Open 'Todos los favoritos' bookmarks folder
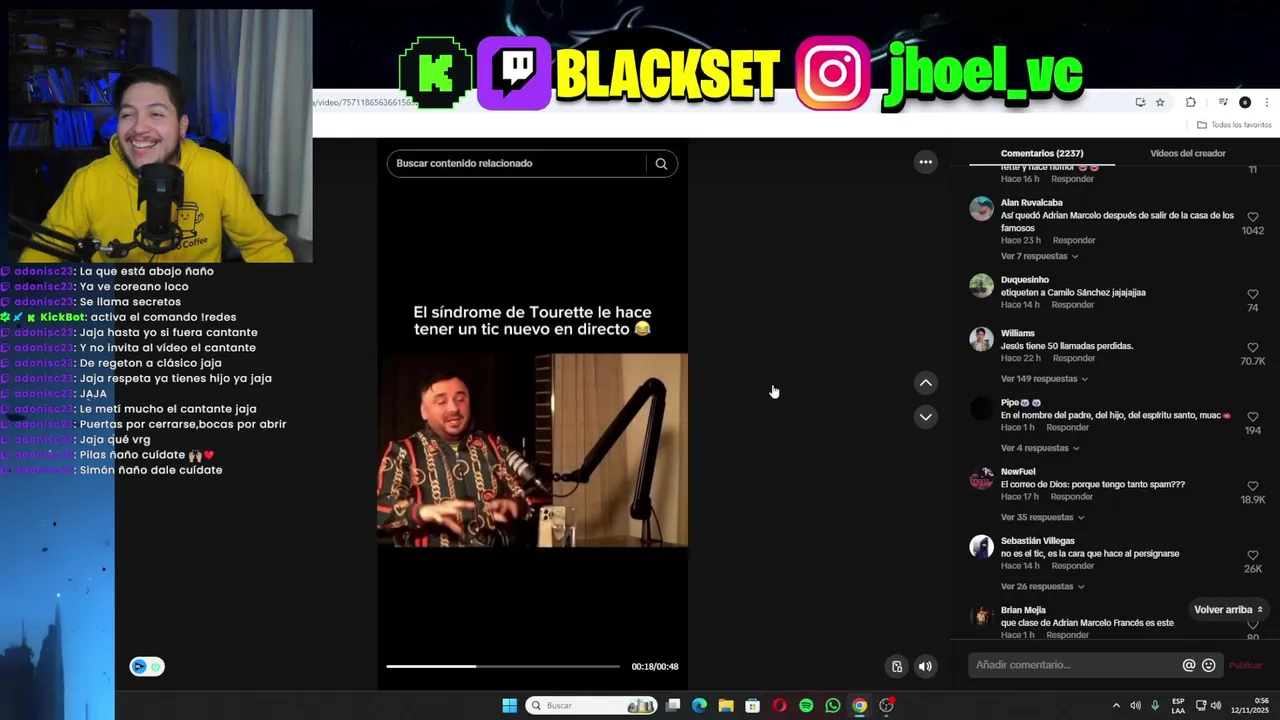The height and width of the screenshot is (720, 1280). tap(1235, 125)
